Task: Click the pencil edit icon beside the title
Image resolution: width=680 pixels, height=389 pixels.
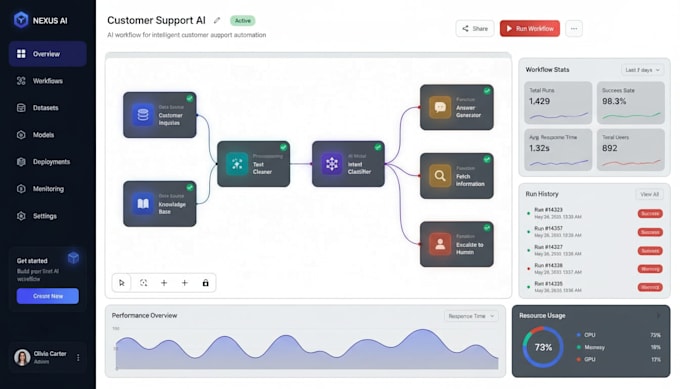Action: [x=217, y=20]
